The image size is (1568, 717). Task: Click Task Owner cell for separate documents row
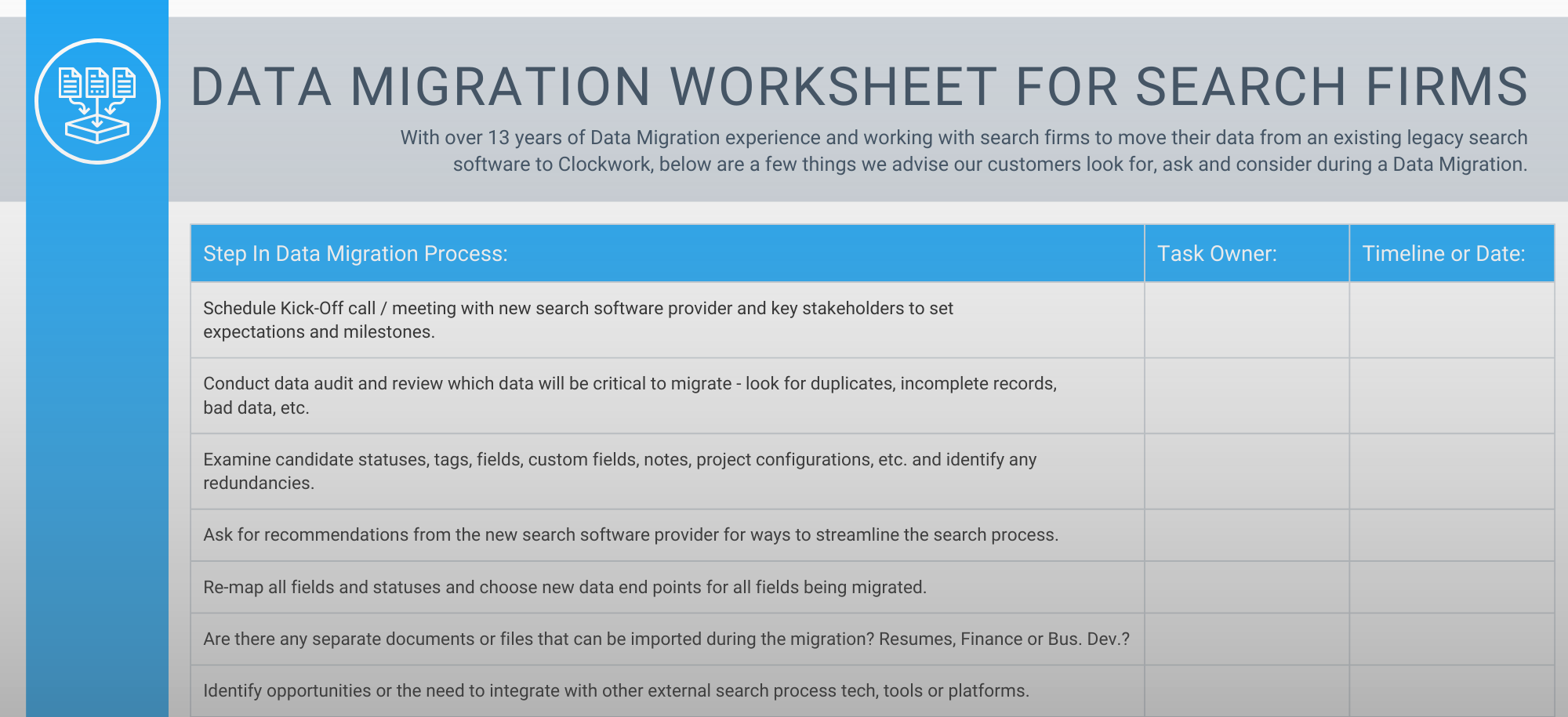1247,639
